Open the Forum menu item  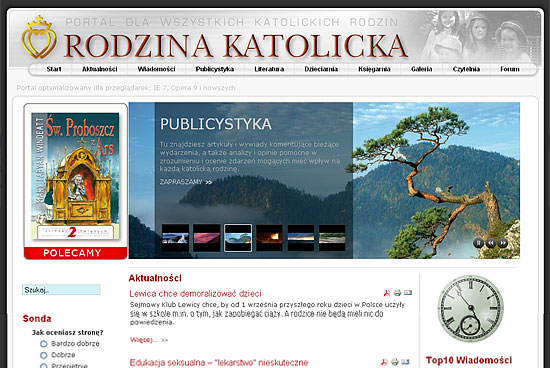point(510,69)
